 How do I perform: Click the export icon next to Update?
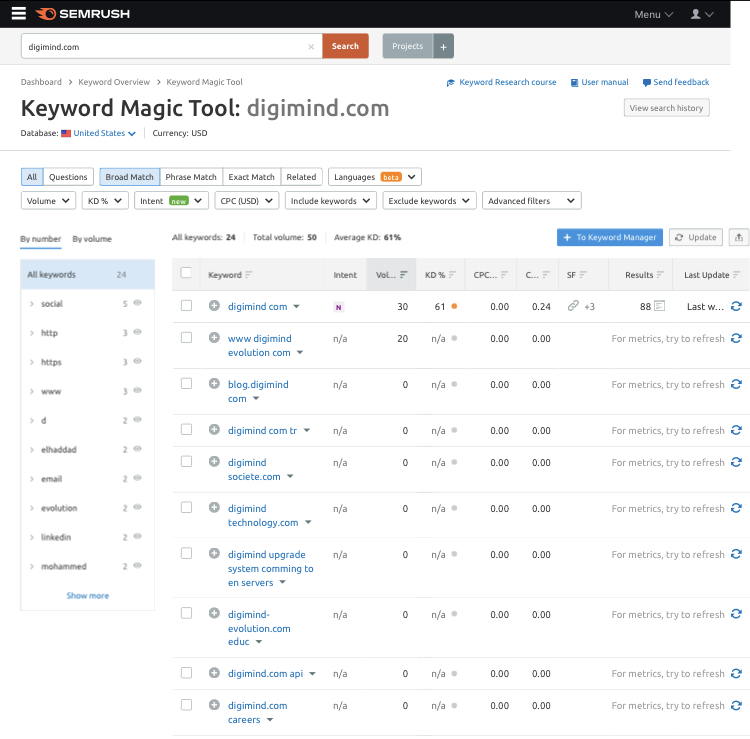point(739,237)
